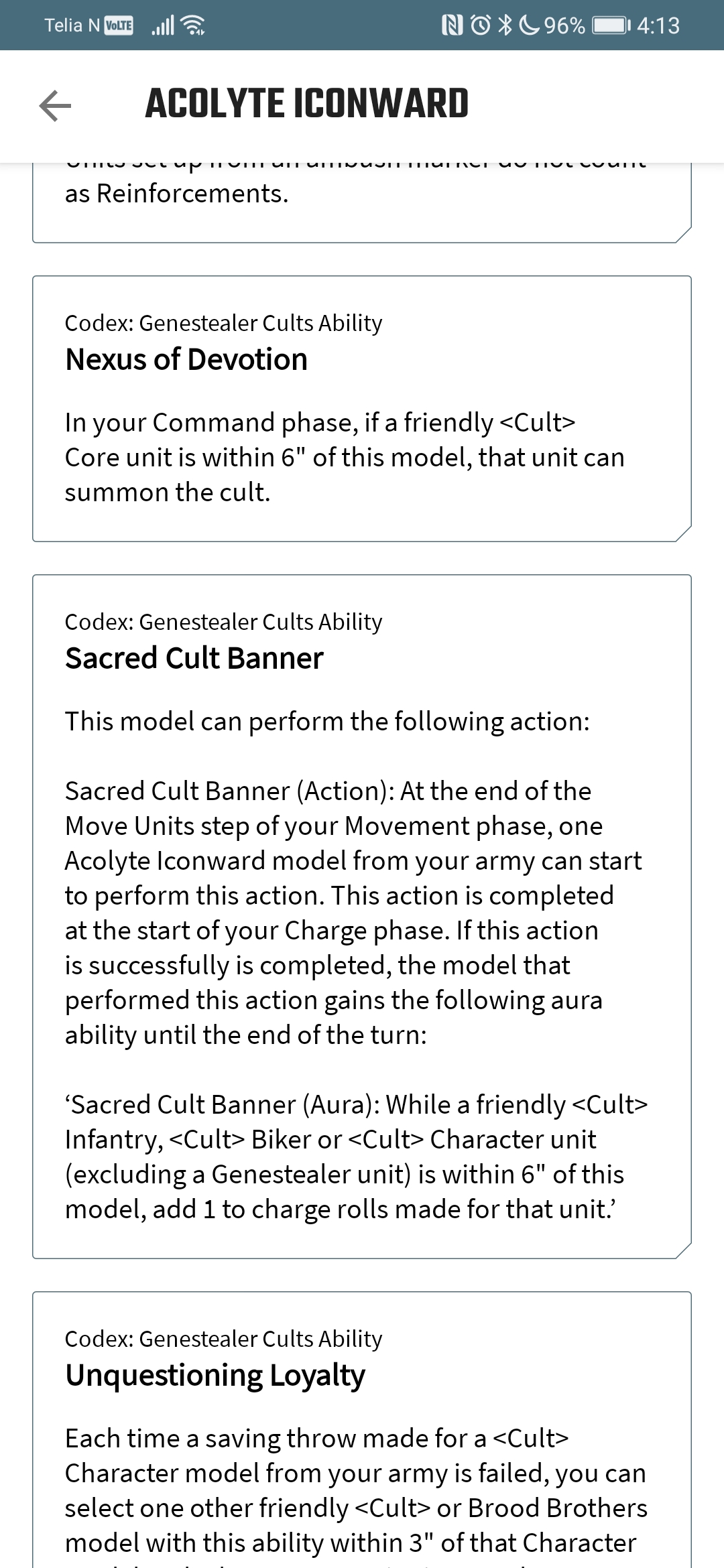The image size is (724, 1568).
Task: Tap Codex label above Unquestioning Loyalty
Action: click(223, 1339)
